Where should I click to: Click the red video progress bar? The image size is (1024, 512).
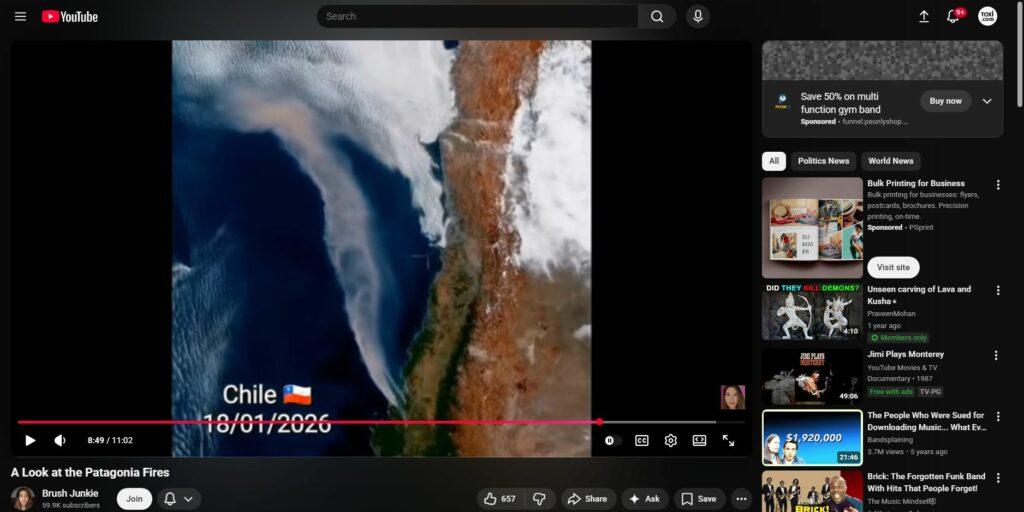click(300, 422)
